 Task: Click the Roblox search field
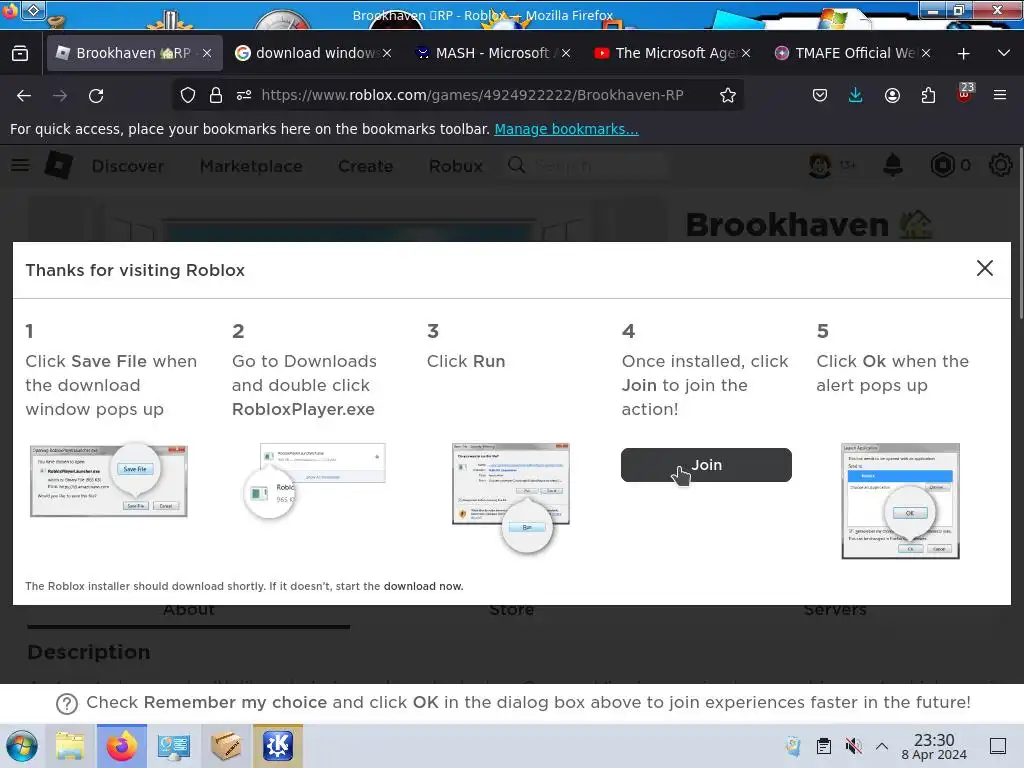click(x=588, y=166)
